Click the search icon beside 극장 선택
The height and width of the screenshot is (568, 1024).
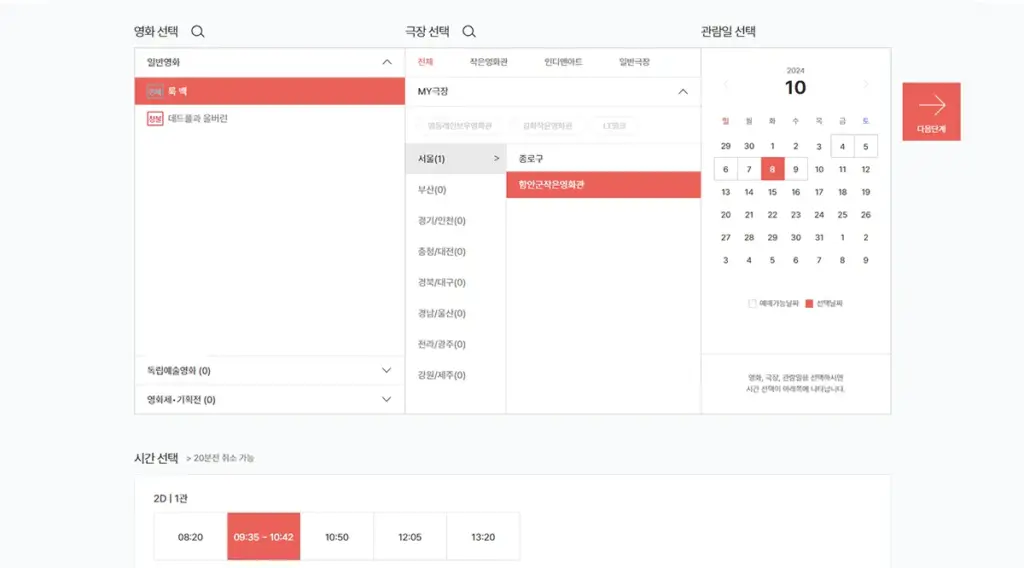pyautogui.click(x=469, y=32)
